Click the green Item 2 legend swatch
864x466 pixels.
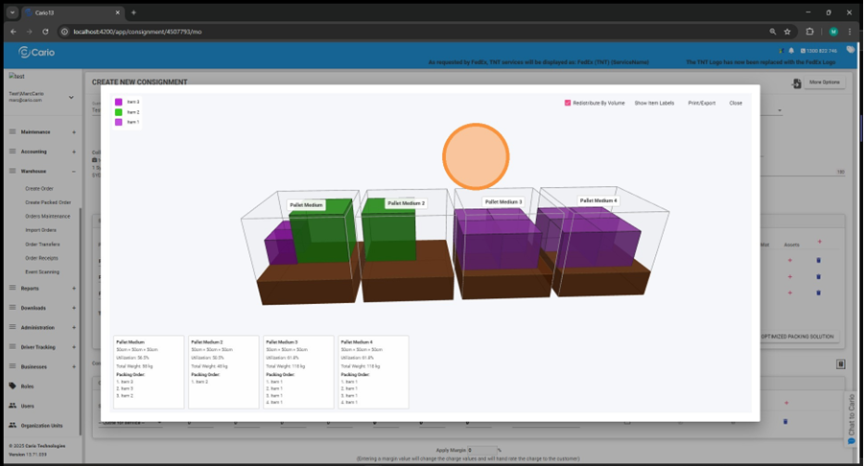click(x=118, y=112)
